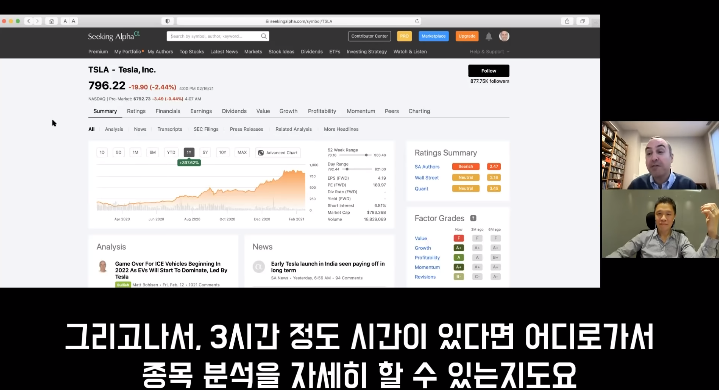Filter headlines by SEC Filings
This screenshot has height=390, width=719.
tap(206, 129)
